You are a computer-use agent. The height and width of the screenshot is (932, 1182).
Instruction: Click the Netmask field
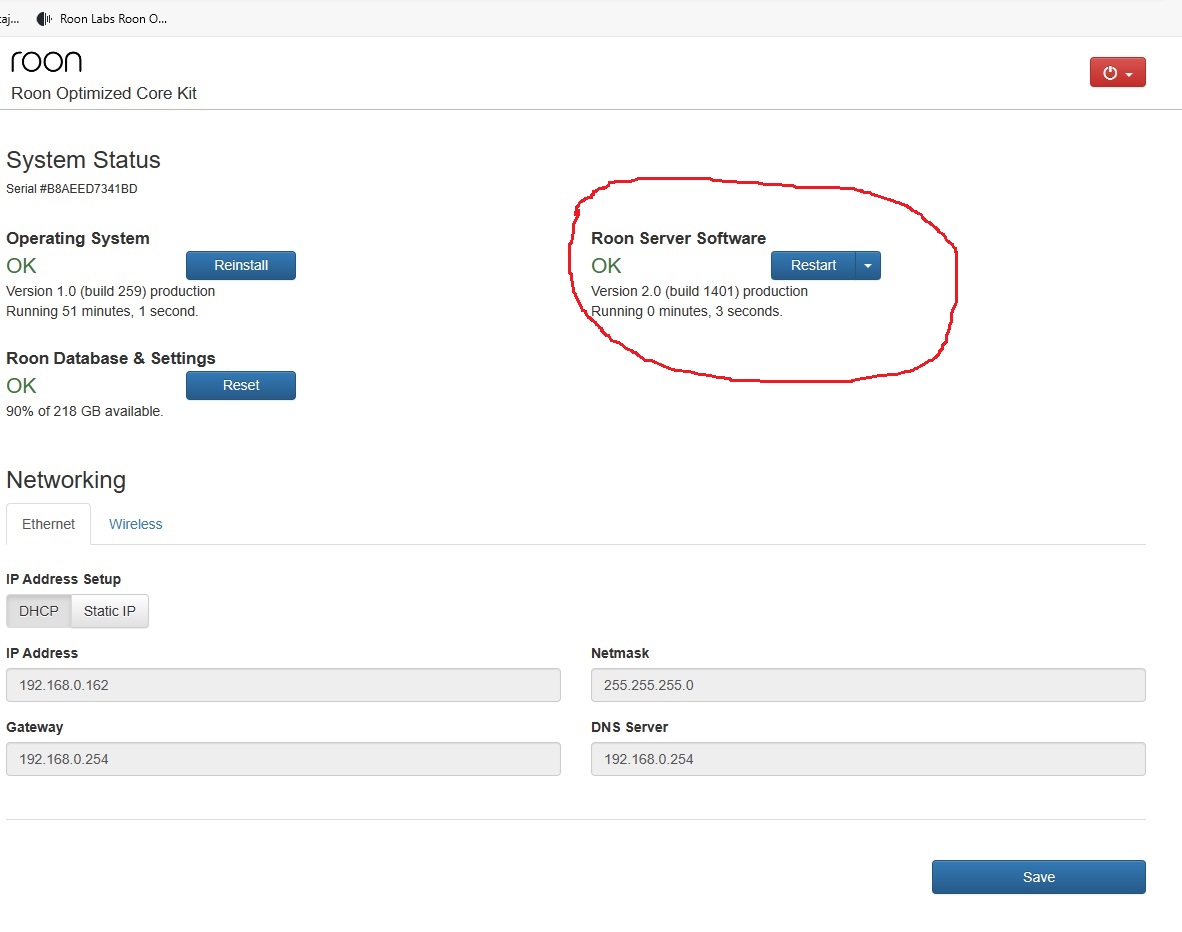(868, 685)
